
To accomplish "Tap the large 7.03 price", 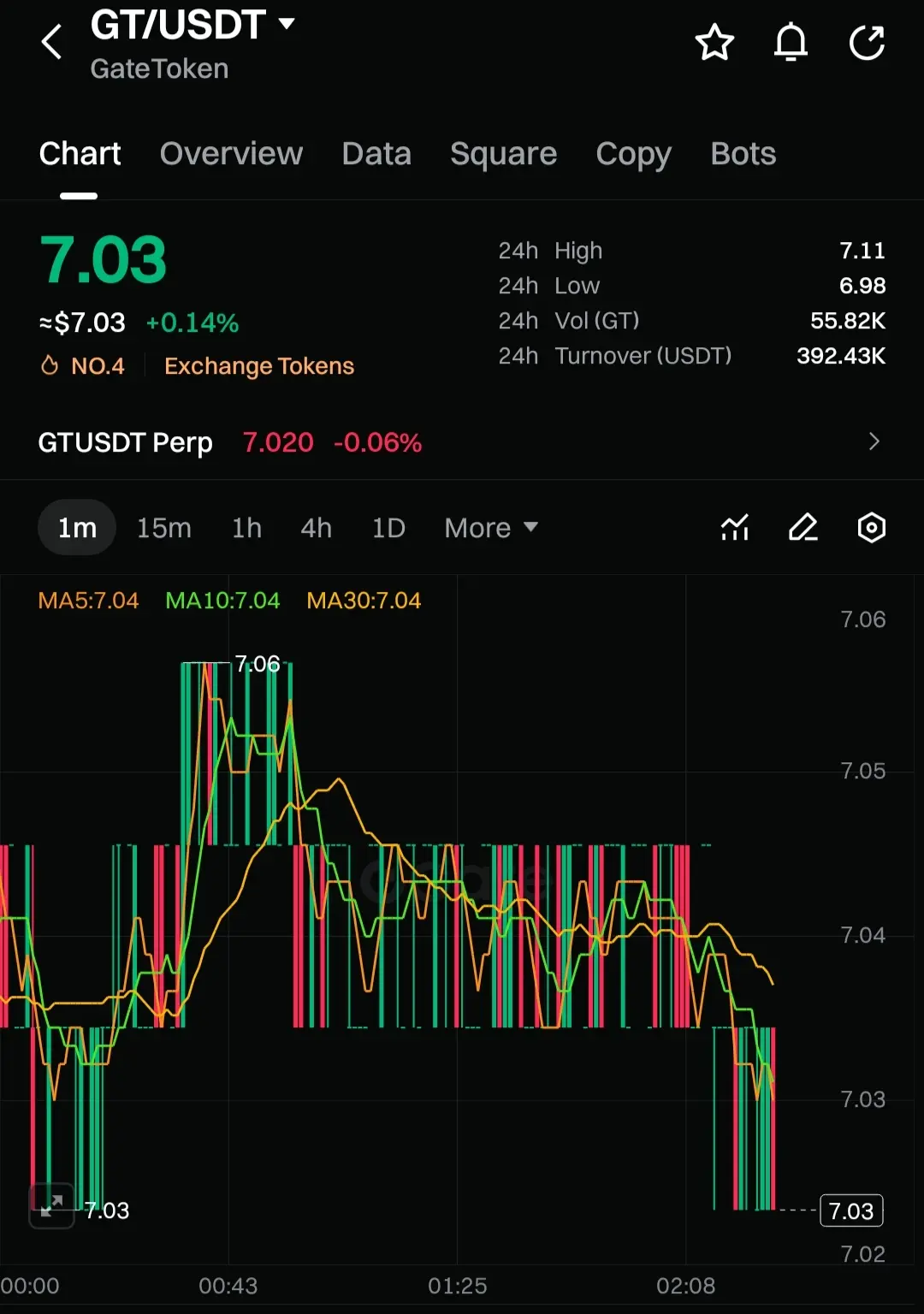I will [x=103, y=260].
